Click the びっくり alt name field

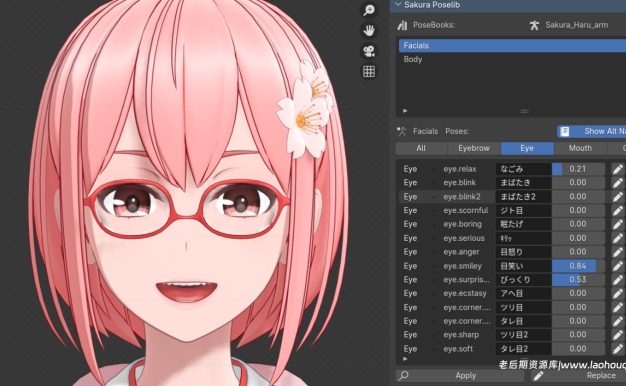pos(523,280)
